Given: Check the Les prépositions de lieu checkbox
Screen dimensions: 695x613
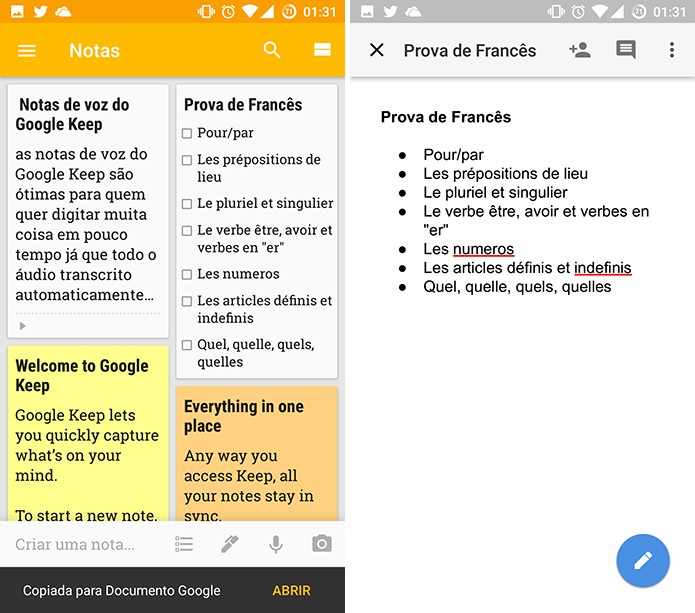Looking at the screenshot, I should click(x=187, y=160).
